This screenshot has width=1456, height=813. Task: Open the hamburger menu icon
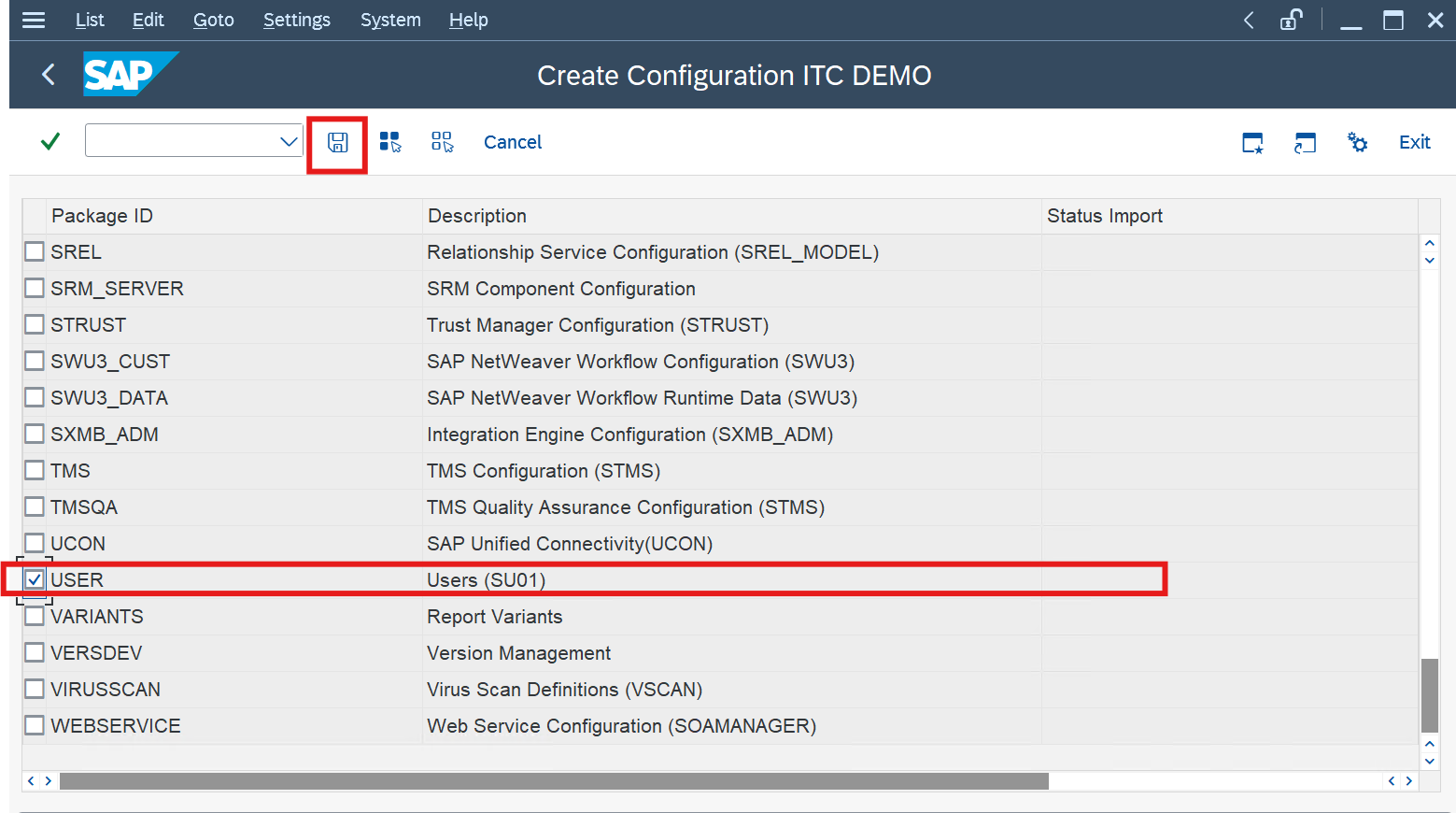[x=34, y=20]
